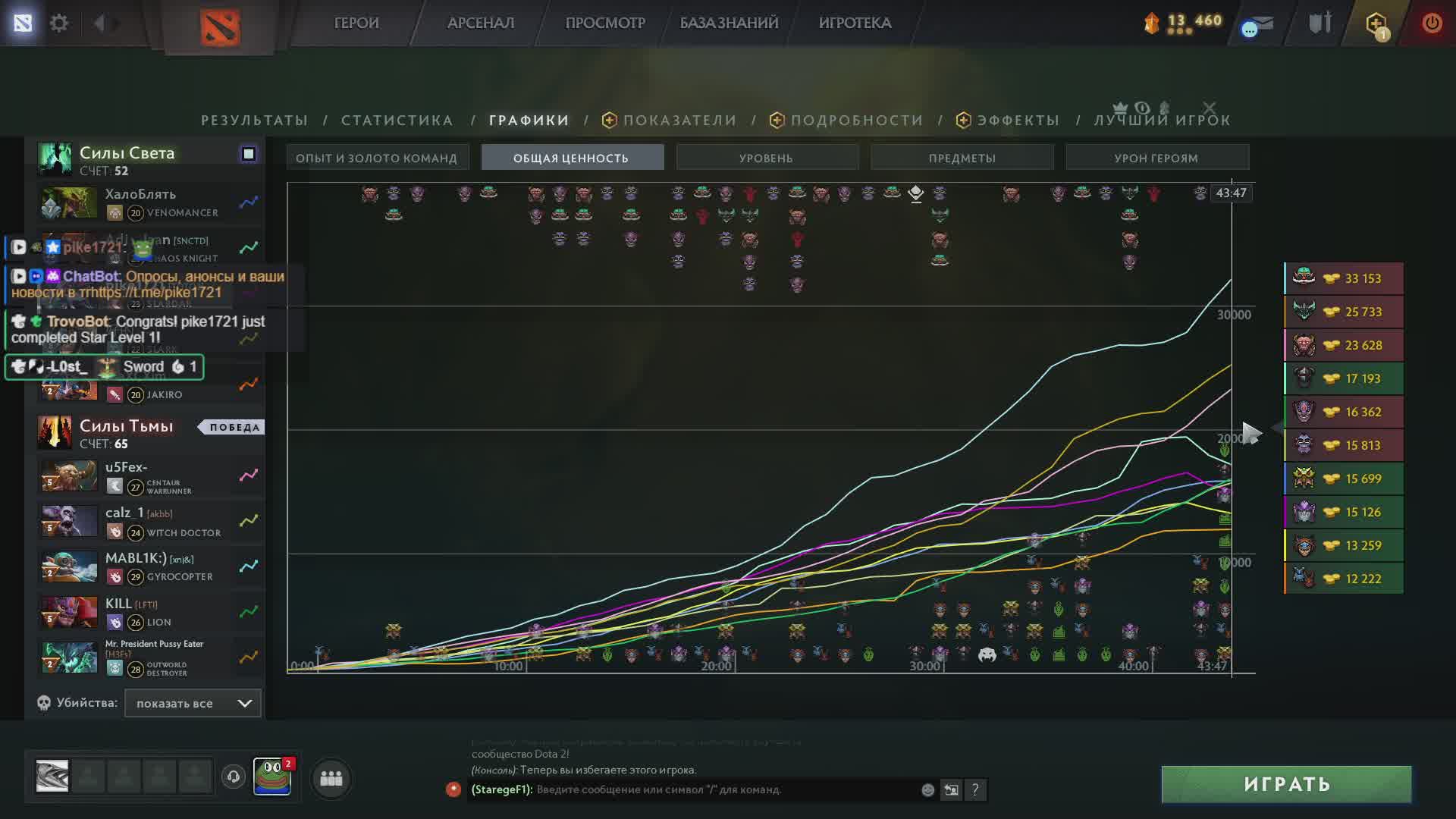Toggle Gyrocopter player graph line
The height and width of the screenshot is (819, 1456).
pos(249,566)
